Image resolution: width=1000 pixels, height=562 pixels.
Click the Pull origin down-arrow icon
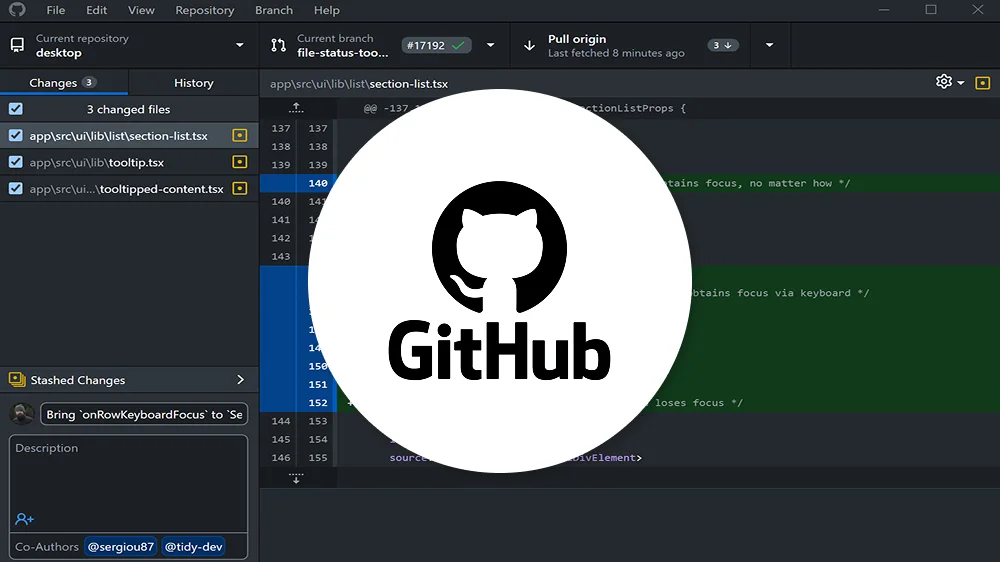tap(529, 45)
